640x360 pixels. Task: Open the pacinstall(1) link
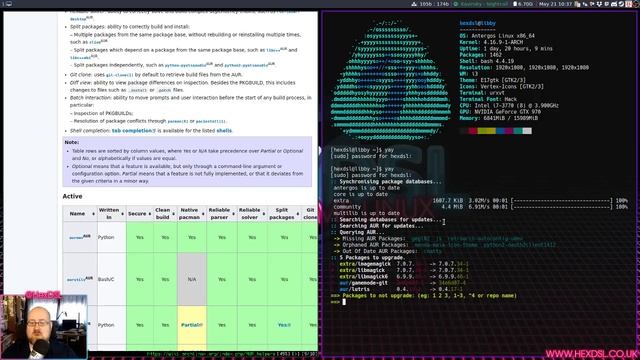point(211,121)
